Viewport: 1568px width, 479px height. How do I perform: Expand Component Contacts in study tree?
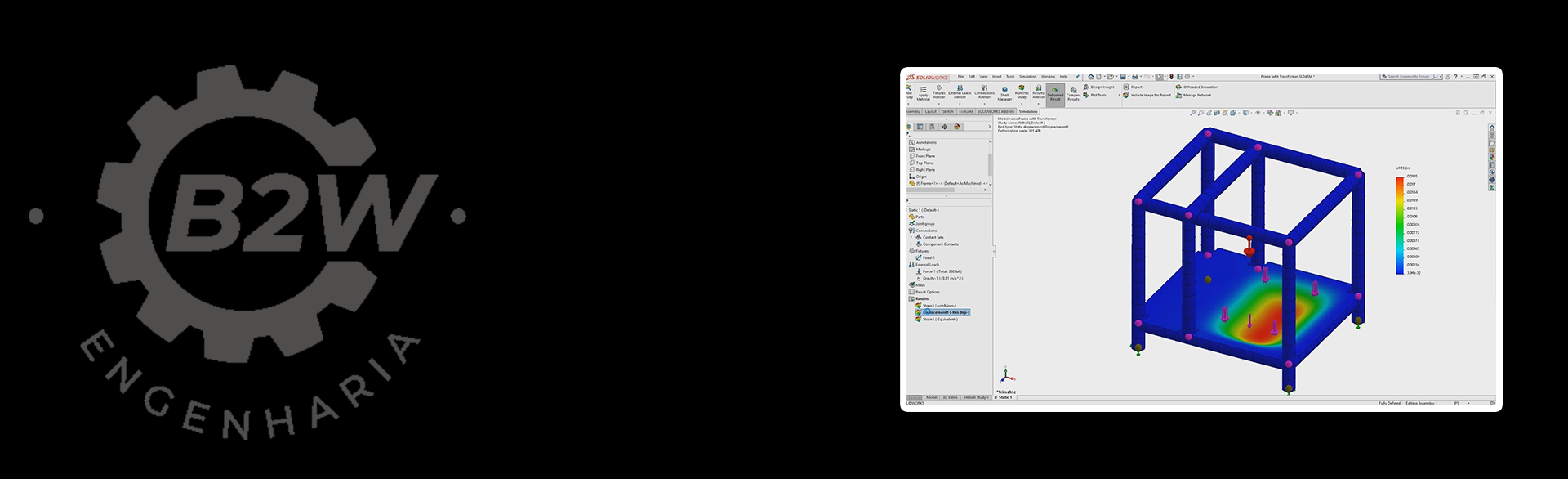pos(911,244)
